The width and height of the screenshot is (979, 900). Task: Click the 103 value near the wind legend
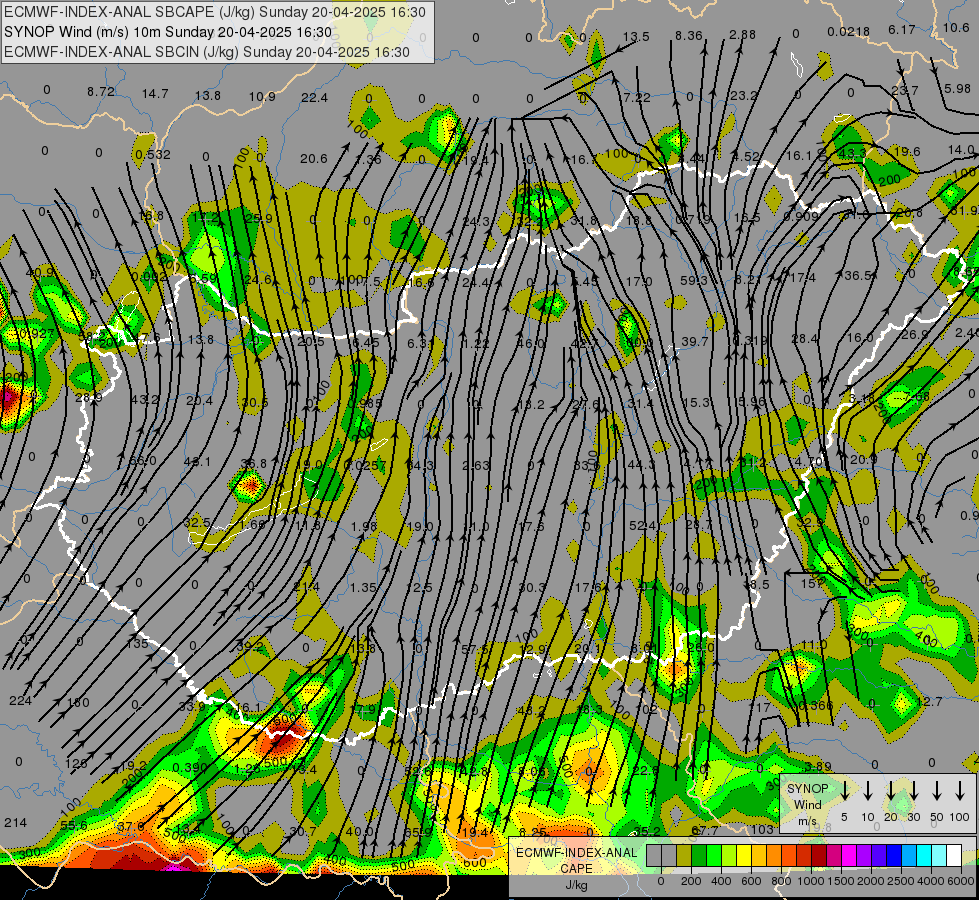tap(762, 829)
